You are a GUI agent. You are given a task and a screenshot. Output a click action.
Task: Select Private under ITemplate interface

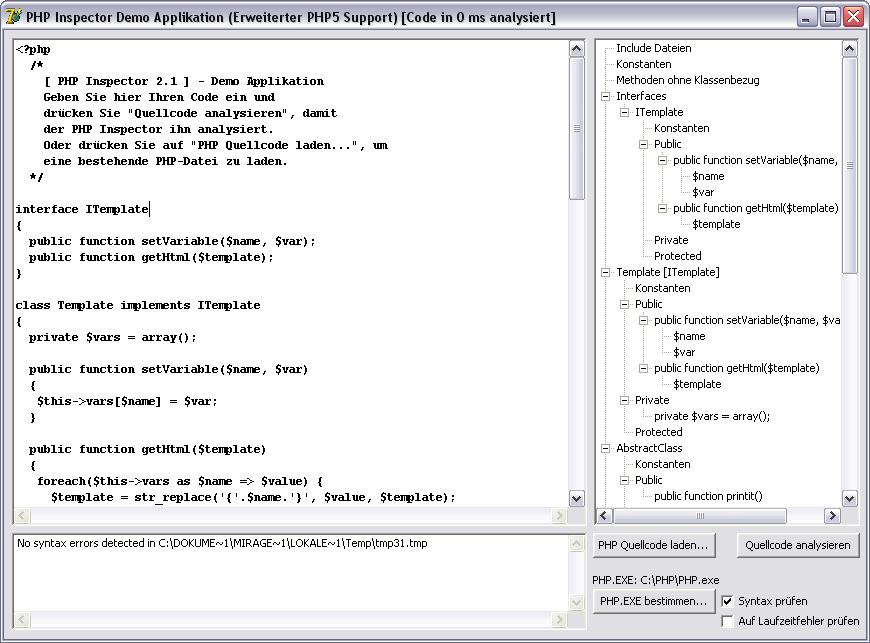pos(671,240)
